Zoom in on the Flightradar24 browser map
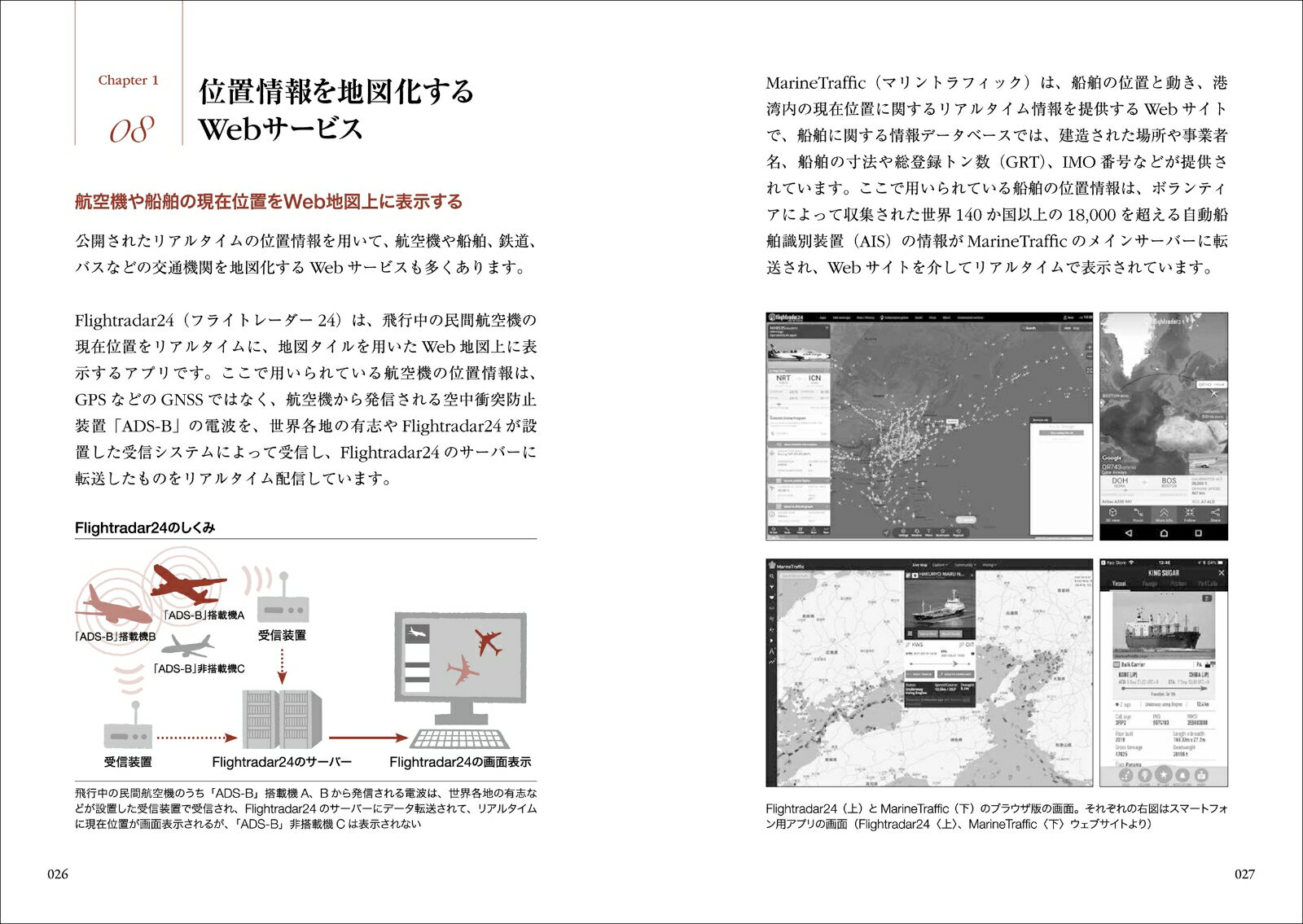1303x924 pixels. [1090, 347]
